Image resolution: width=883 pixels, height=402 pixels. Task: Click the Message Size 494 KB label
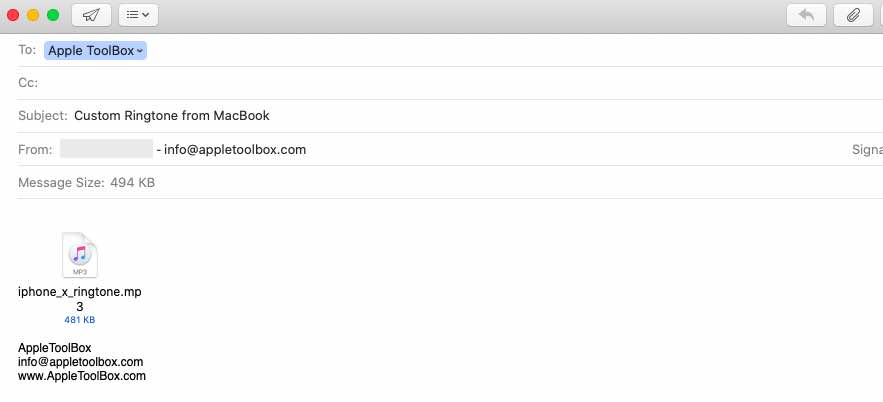click(x=86, y=183)
